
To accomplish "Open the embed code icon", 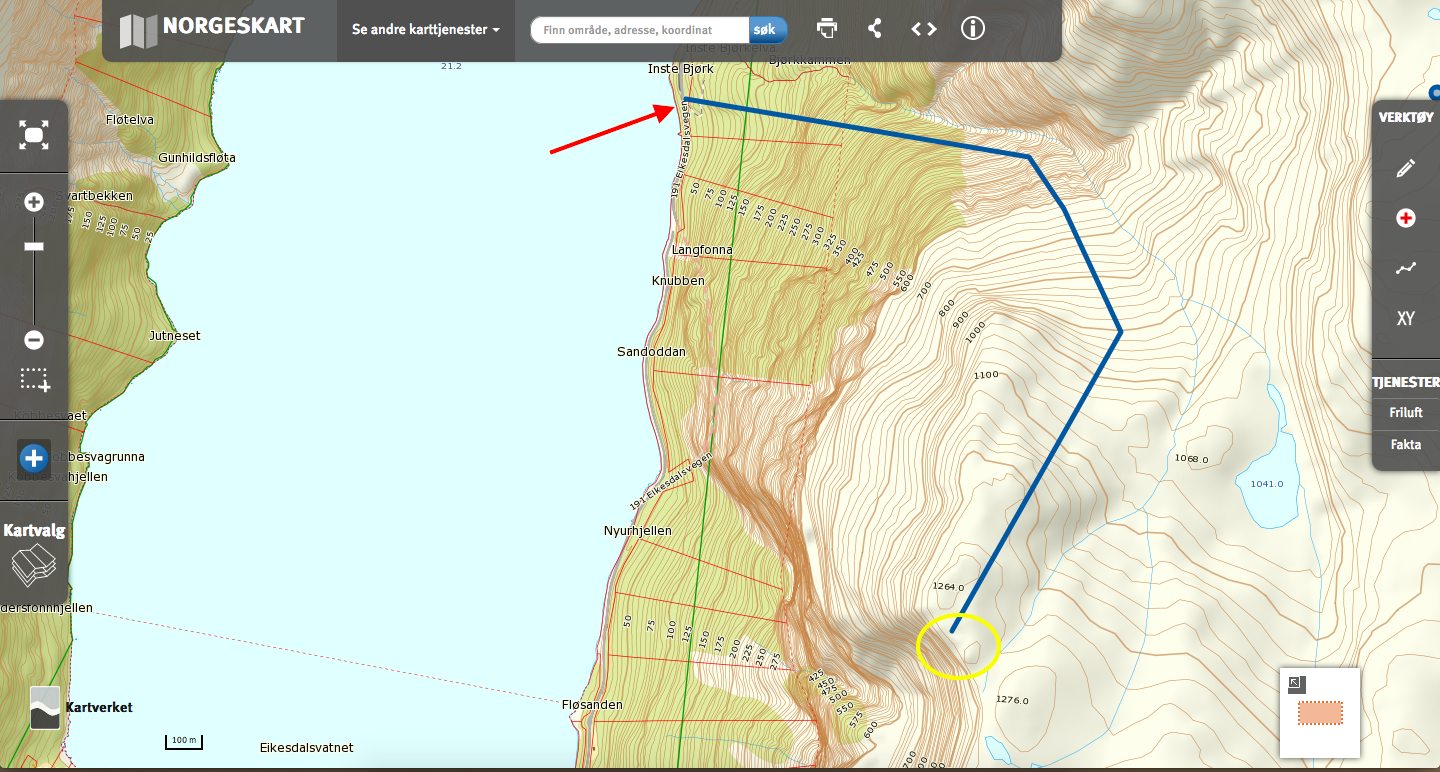I will 924,29.
